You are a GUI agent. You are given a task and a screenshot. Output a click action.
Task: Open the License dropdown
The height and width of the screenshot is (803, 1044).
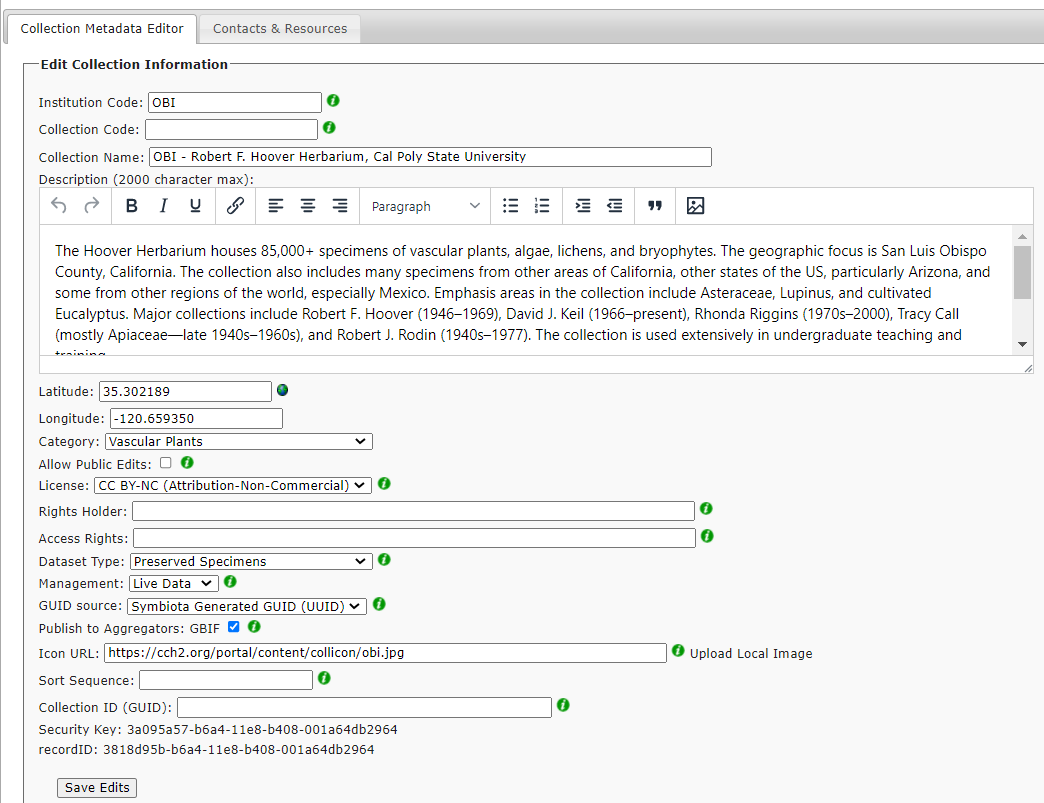click(232, 485)
